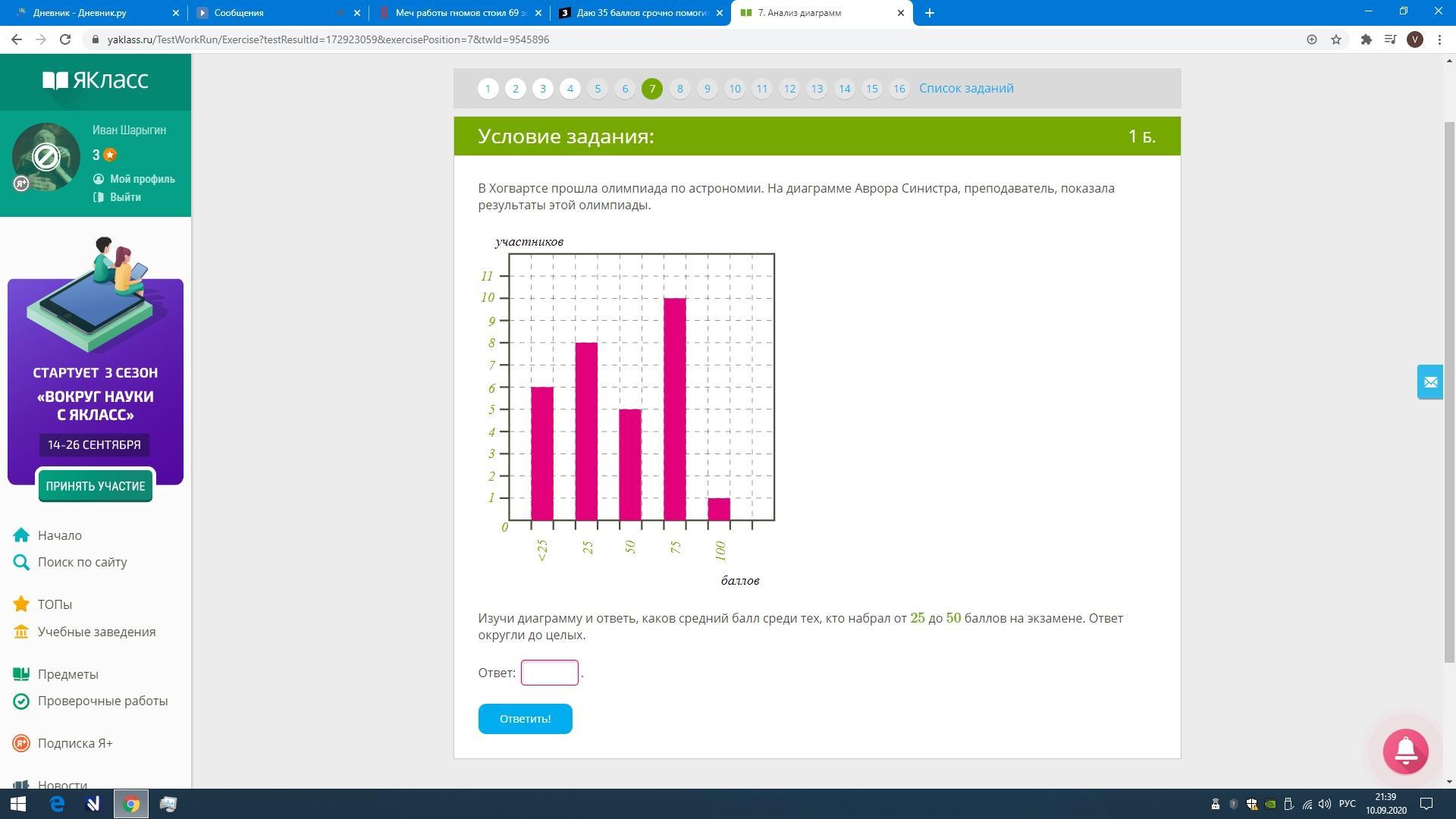Click the pink notification bell icon

1405,751
